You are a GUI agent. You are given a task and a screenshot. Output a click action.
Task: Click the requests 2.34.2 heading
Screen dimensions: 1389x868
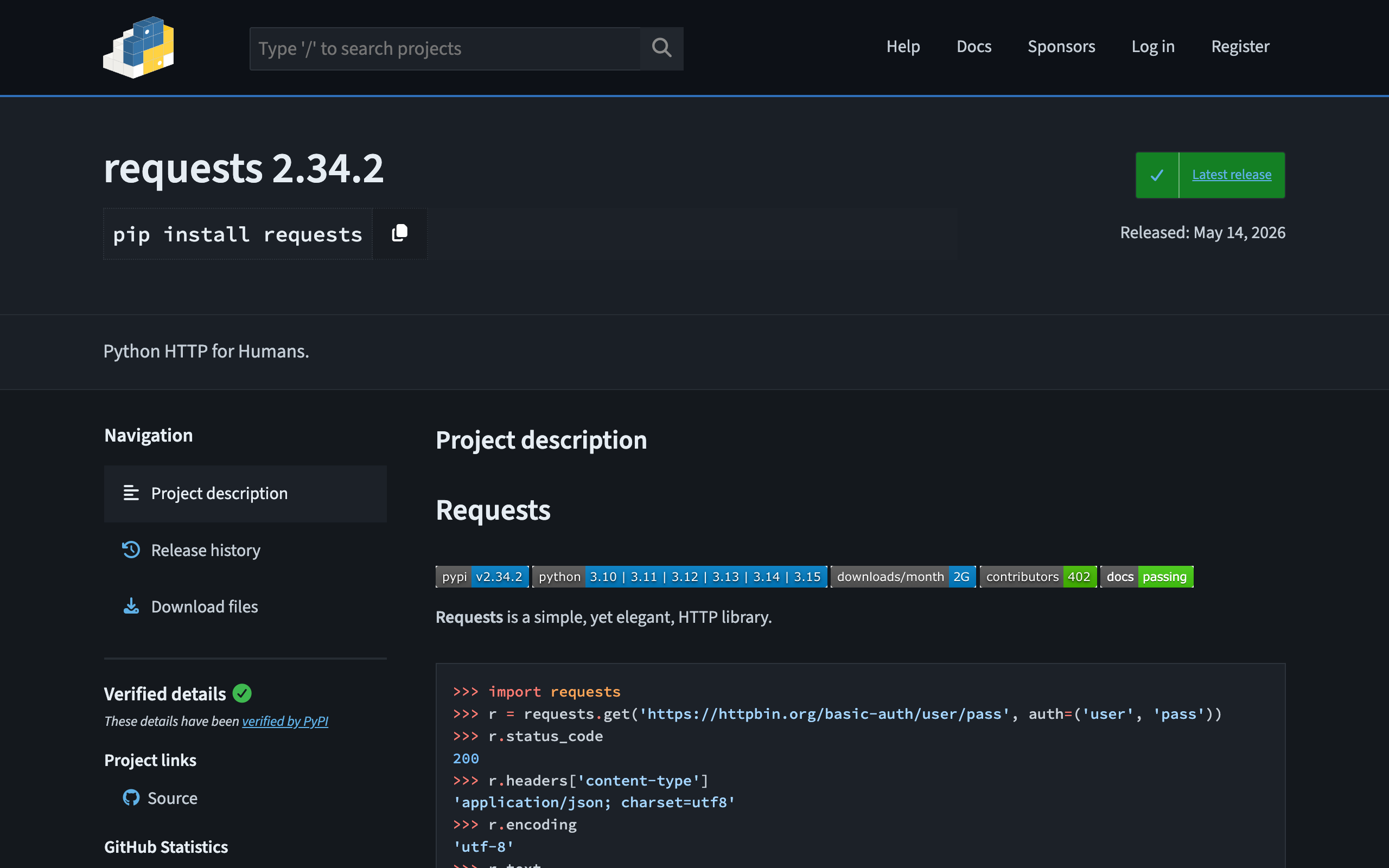click(x=244, y=169)
